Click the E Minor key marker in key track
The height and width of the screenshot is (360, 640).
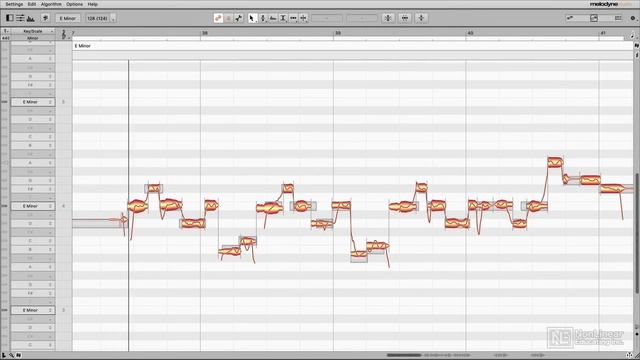(82, 46)
